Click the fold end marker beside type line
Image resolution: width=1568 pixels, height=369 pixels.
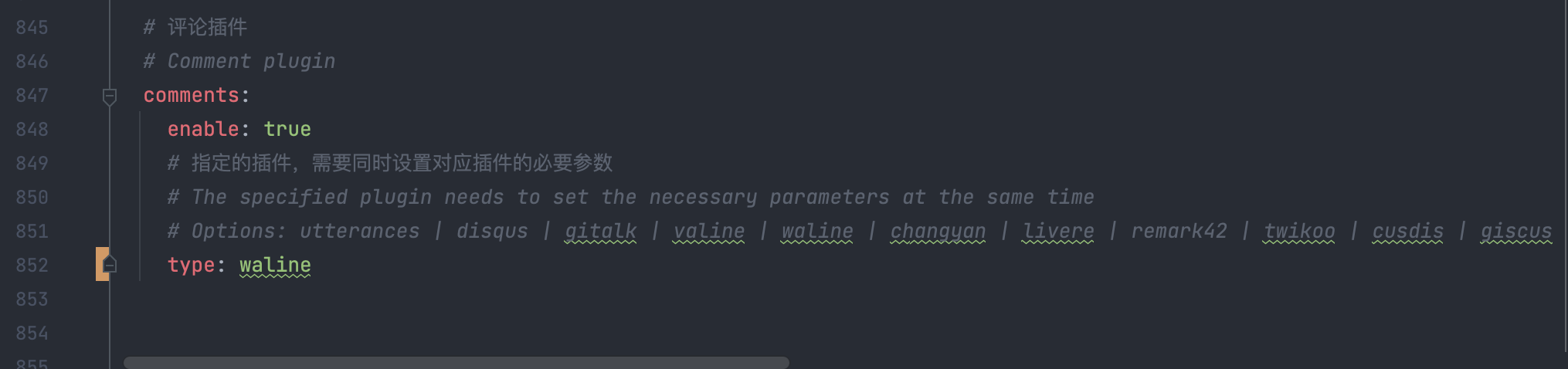tap(110, 264)
